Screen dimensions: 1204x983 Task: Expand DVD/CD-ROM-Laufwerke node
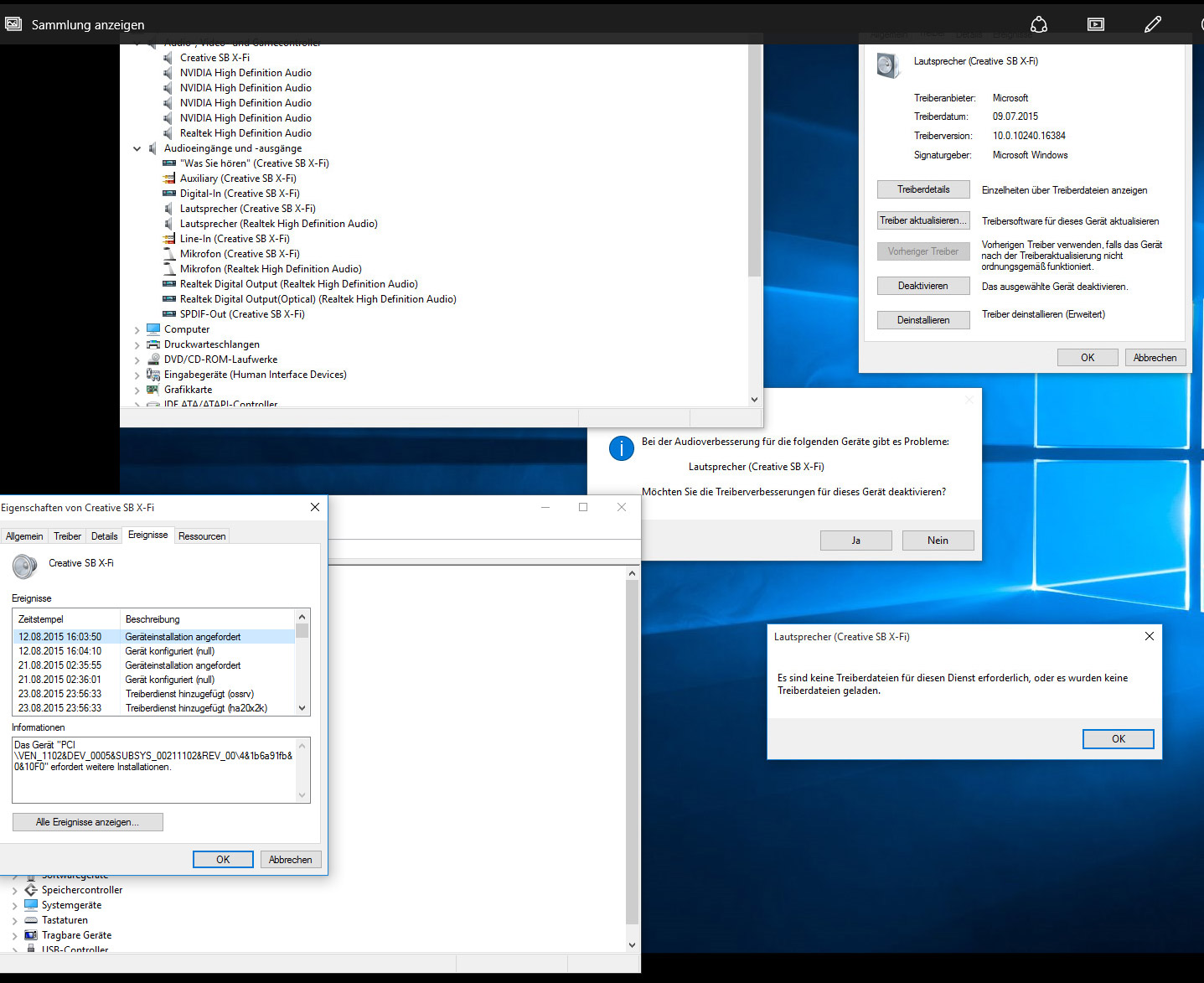click(137, 360)
